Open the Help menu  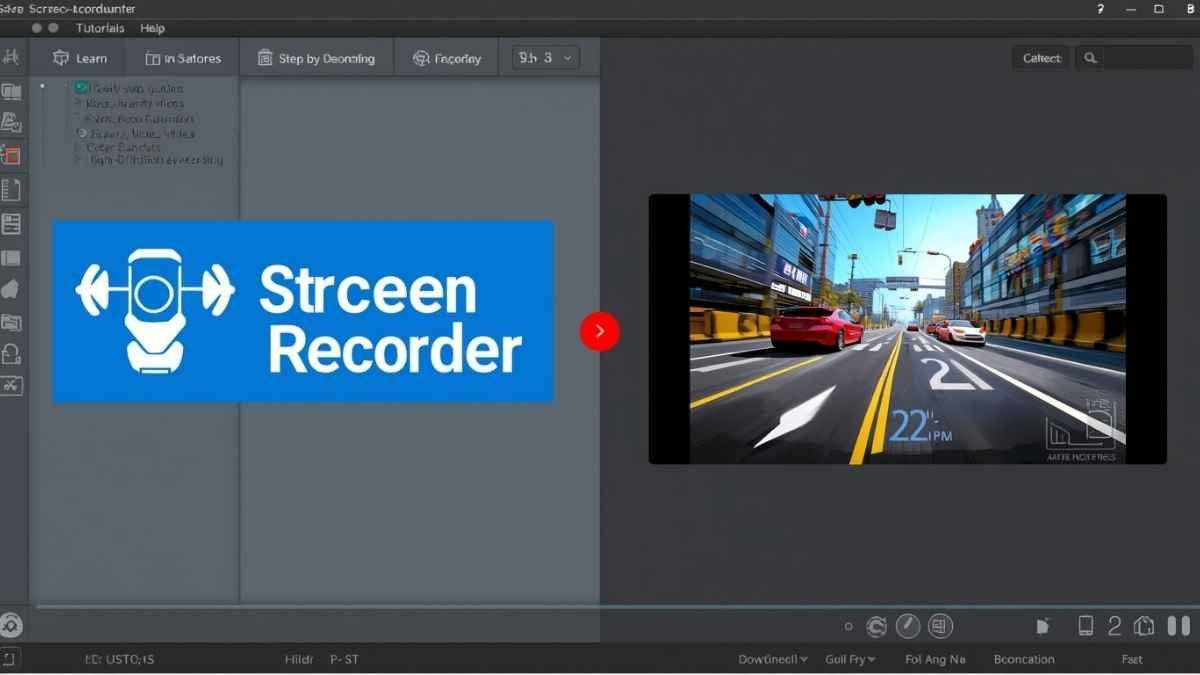(x=152, y=28)
